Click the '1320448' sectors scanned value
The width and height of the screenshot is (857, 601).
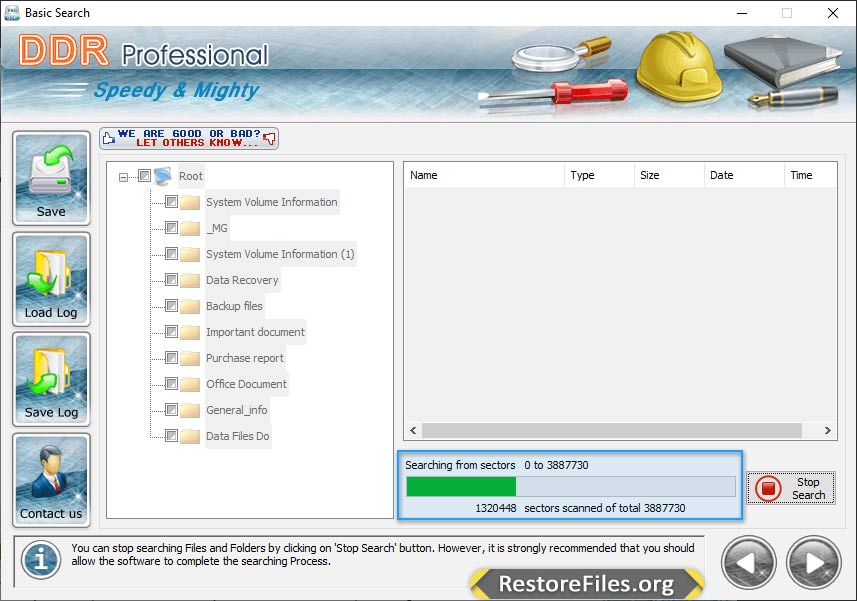pyautogui.click(x=496, y=508)
